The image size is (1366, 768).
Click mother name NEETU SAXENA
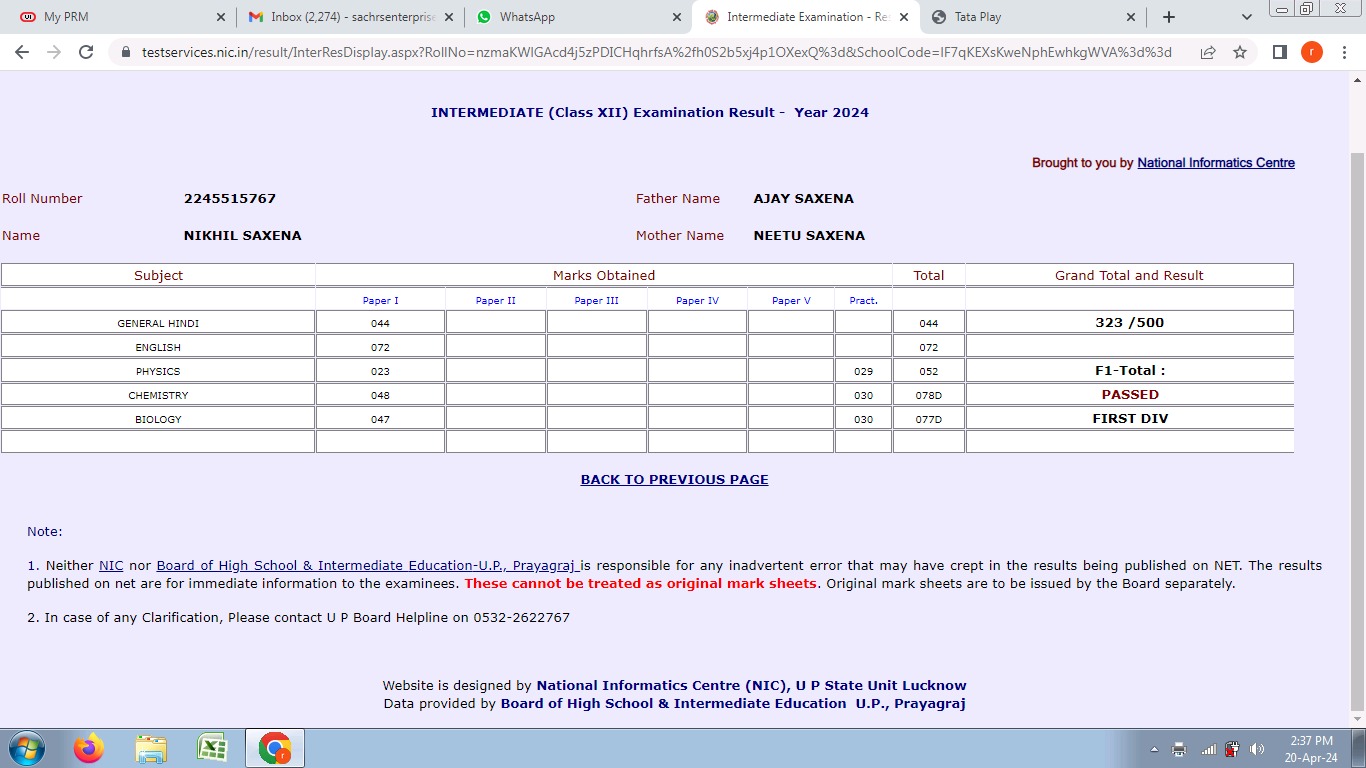click(809, 236)
